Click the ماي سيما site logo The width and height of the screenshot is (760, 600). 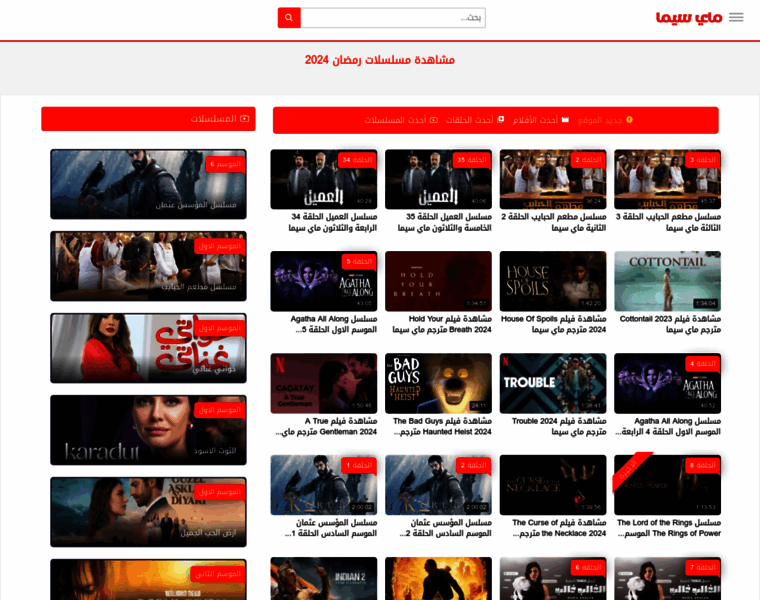[x=689, y=17]
